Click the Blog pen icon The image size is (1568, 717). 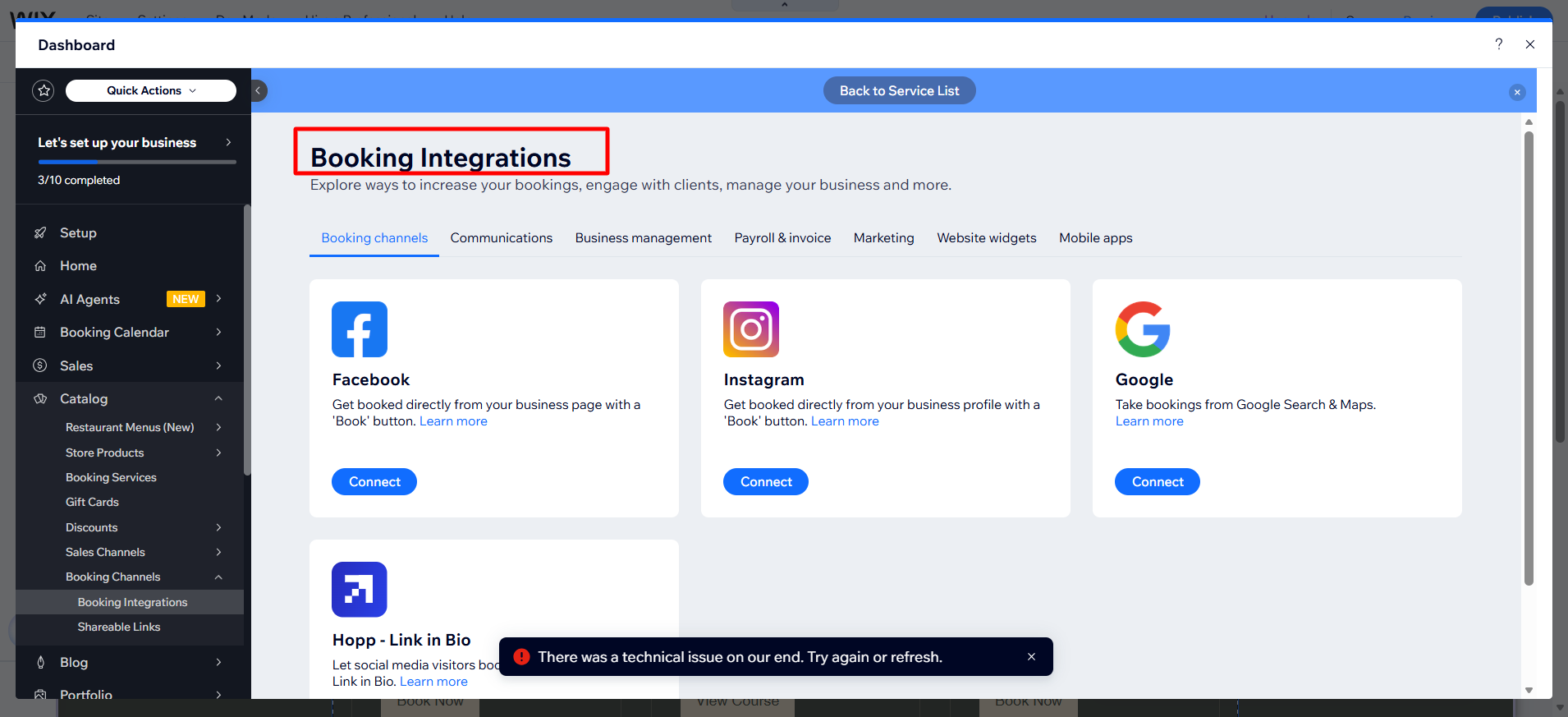(x=40, y=662)
